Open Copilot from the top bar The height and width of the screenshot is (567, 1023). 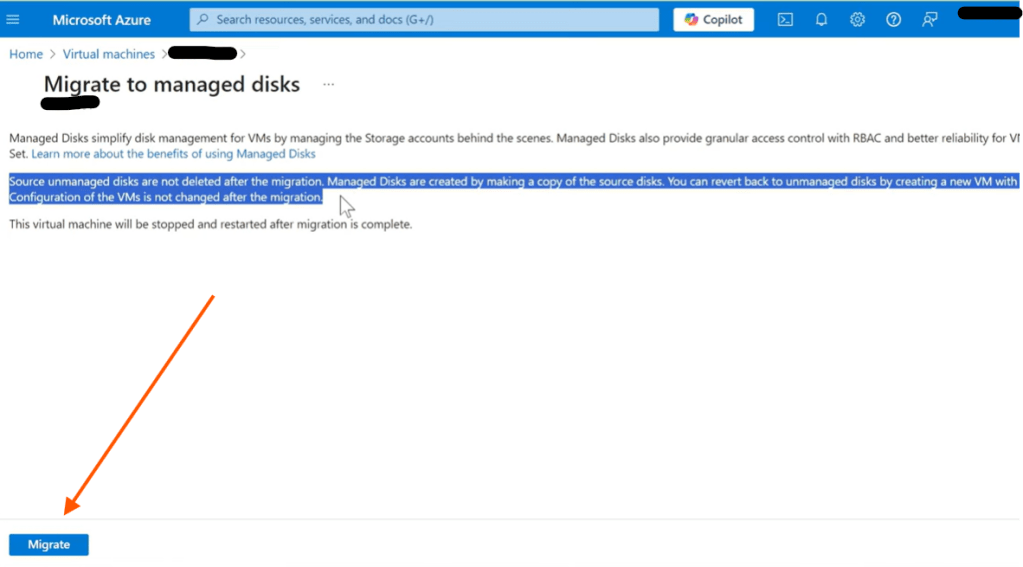coord(713,20)
